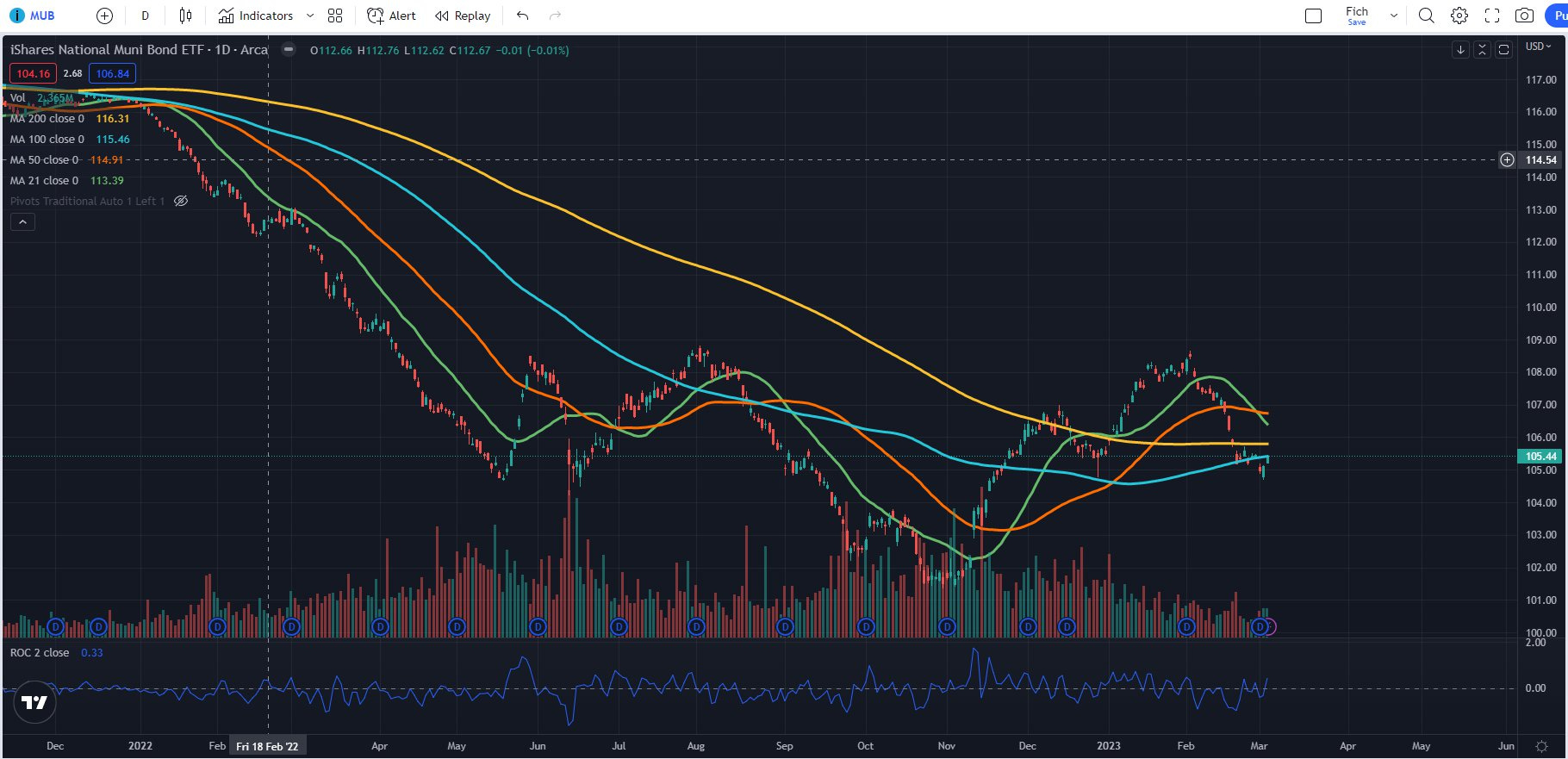
Task: Click the TradingView logo on chart
Action: tap(34, 703)
